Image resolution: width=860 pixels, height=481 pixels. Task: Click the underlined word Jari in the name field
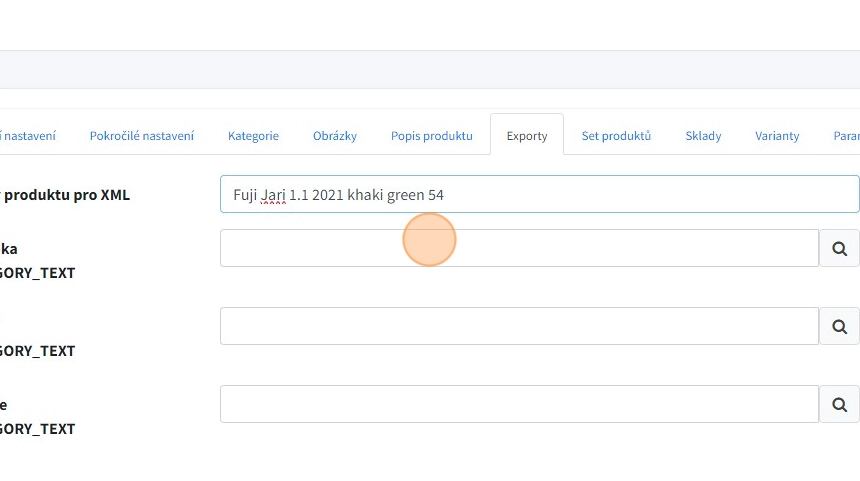point(273,195)
